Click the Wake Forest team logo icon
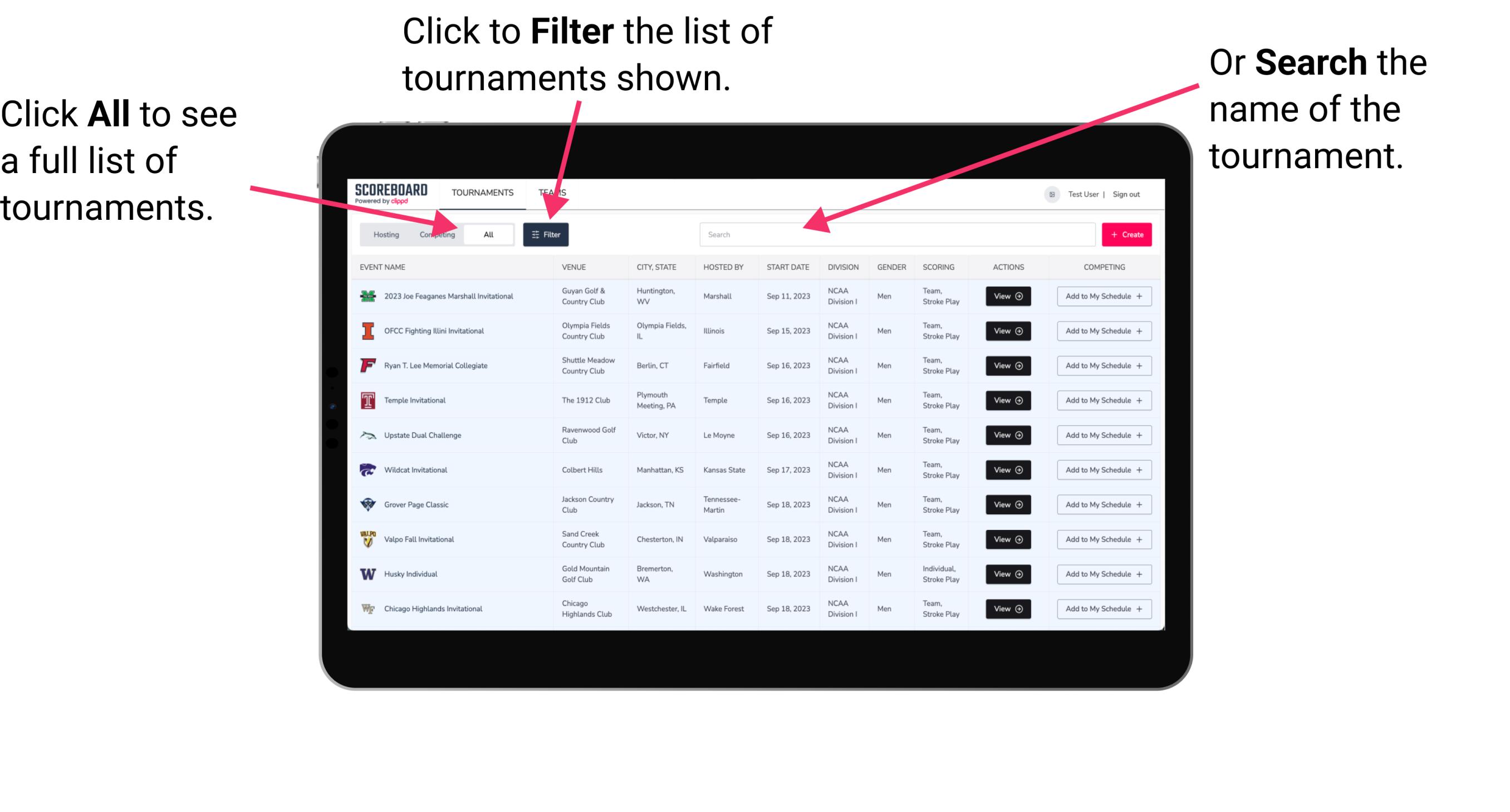 368,608
